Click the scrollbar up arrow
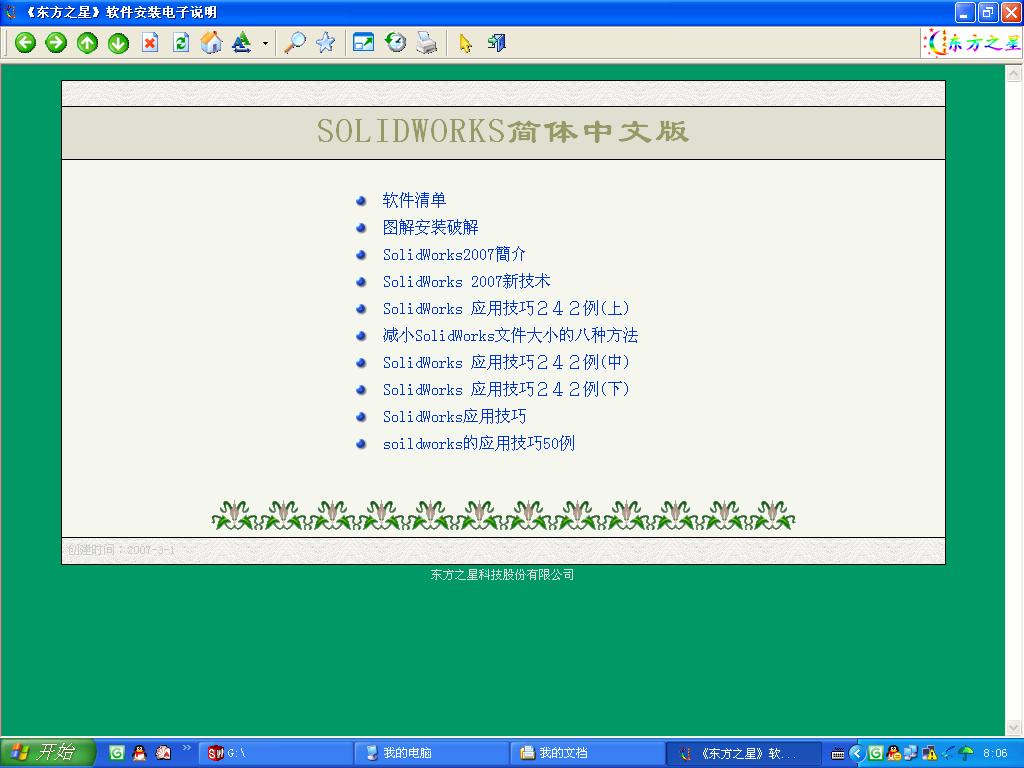Screen dimensions: 1024x768 (1014, 74)
